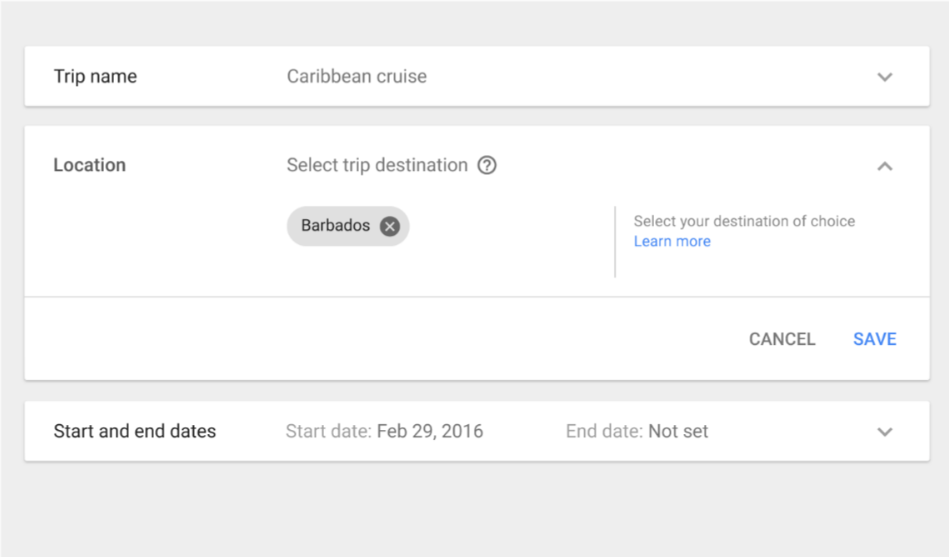Click the Start date label text
The image size is (949, 557).
[328, 432]
